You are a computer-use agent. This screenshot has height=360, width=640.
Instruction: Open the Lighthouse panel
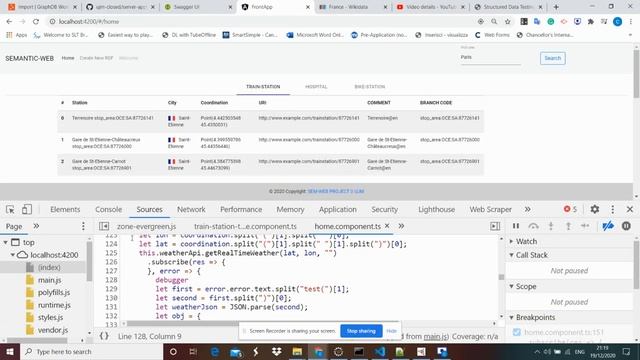pyautogui.click(x=436, y=209)
